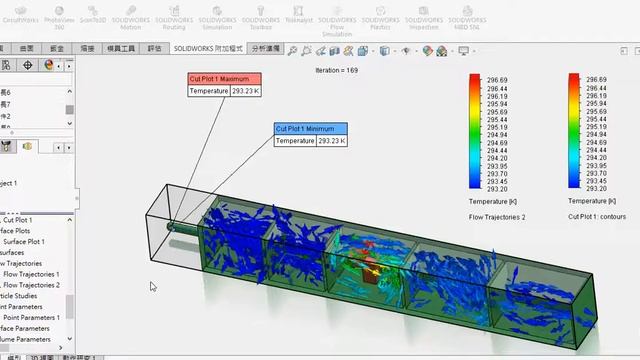Select Volume Parameters tree node
Viewport: 640px width, 360px height.
[25, 339]
